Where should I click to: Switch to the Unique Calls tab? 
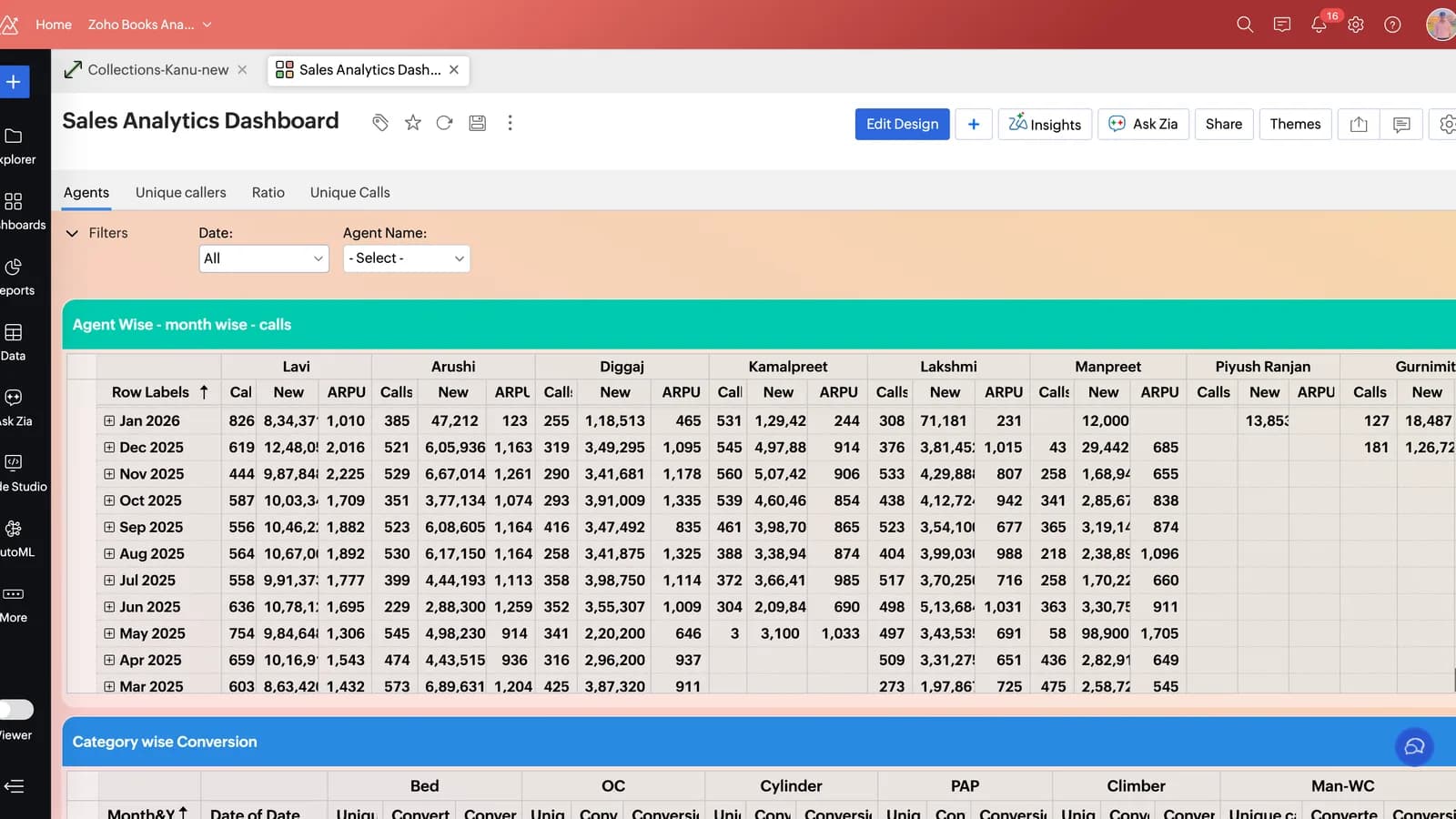349,192
